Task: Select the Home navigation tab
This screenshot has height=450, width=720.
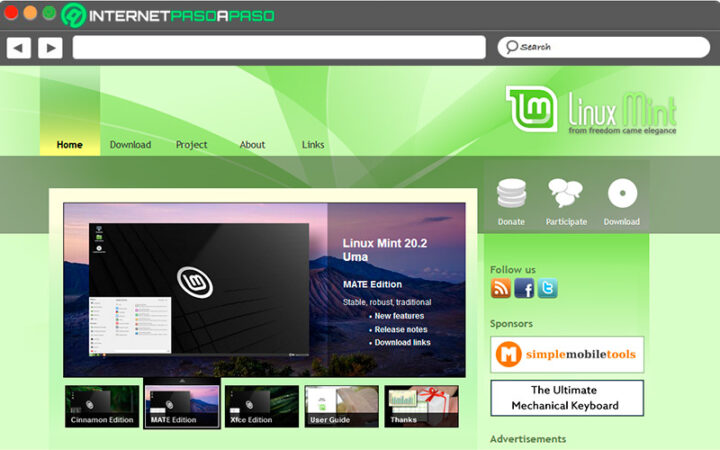Action: click(x=70, y=145)
